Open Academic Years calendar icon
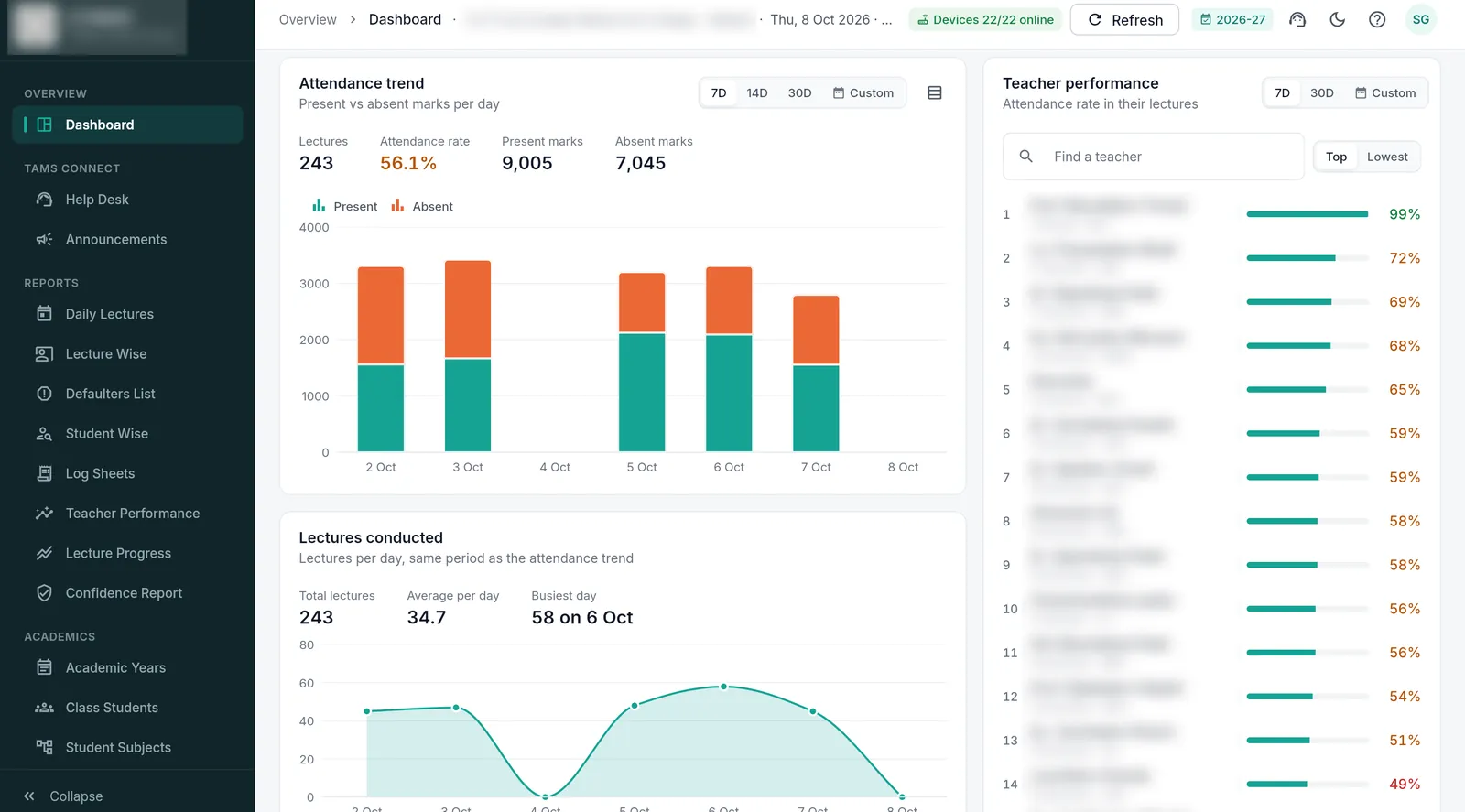 pos(44,667)
